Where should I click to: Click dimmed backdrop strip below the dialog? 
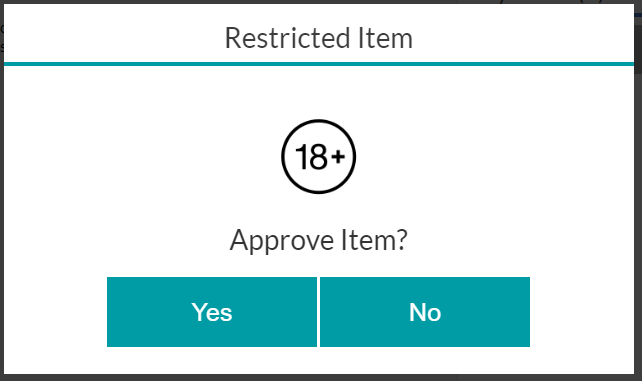point(321,378)
